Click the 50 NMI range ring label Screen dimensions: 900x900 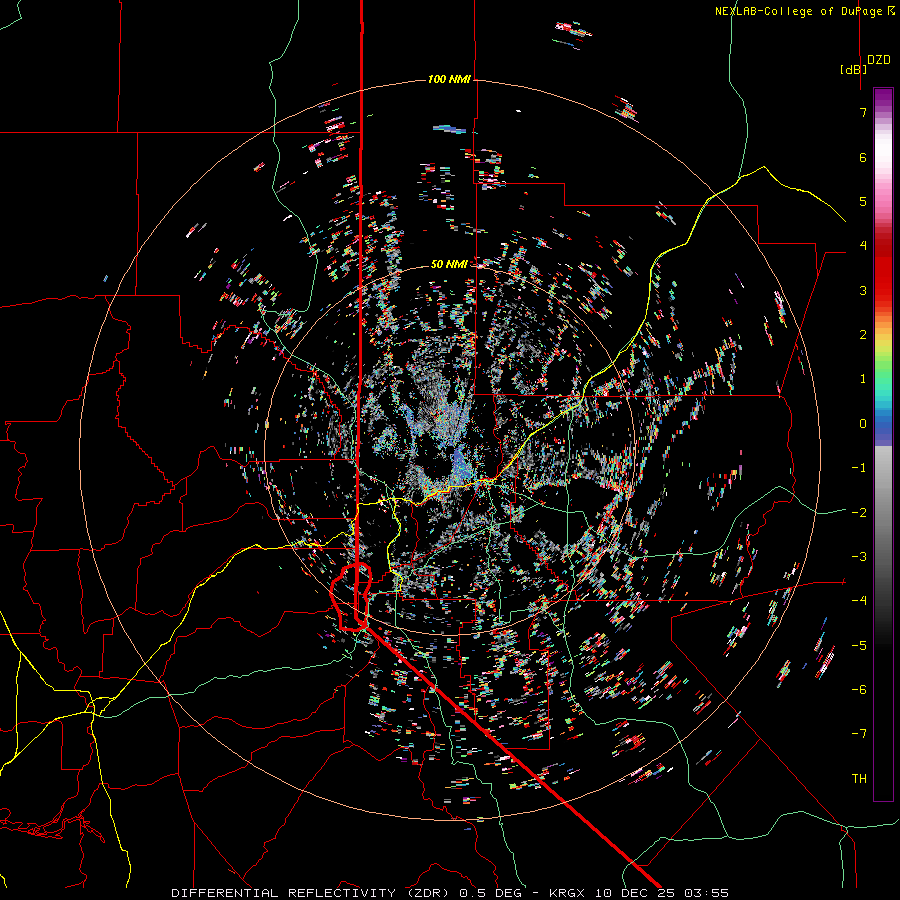pyautogui.click(x=449, y=264)
